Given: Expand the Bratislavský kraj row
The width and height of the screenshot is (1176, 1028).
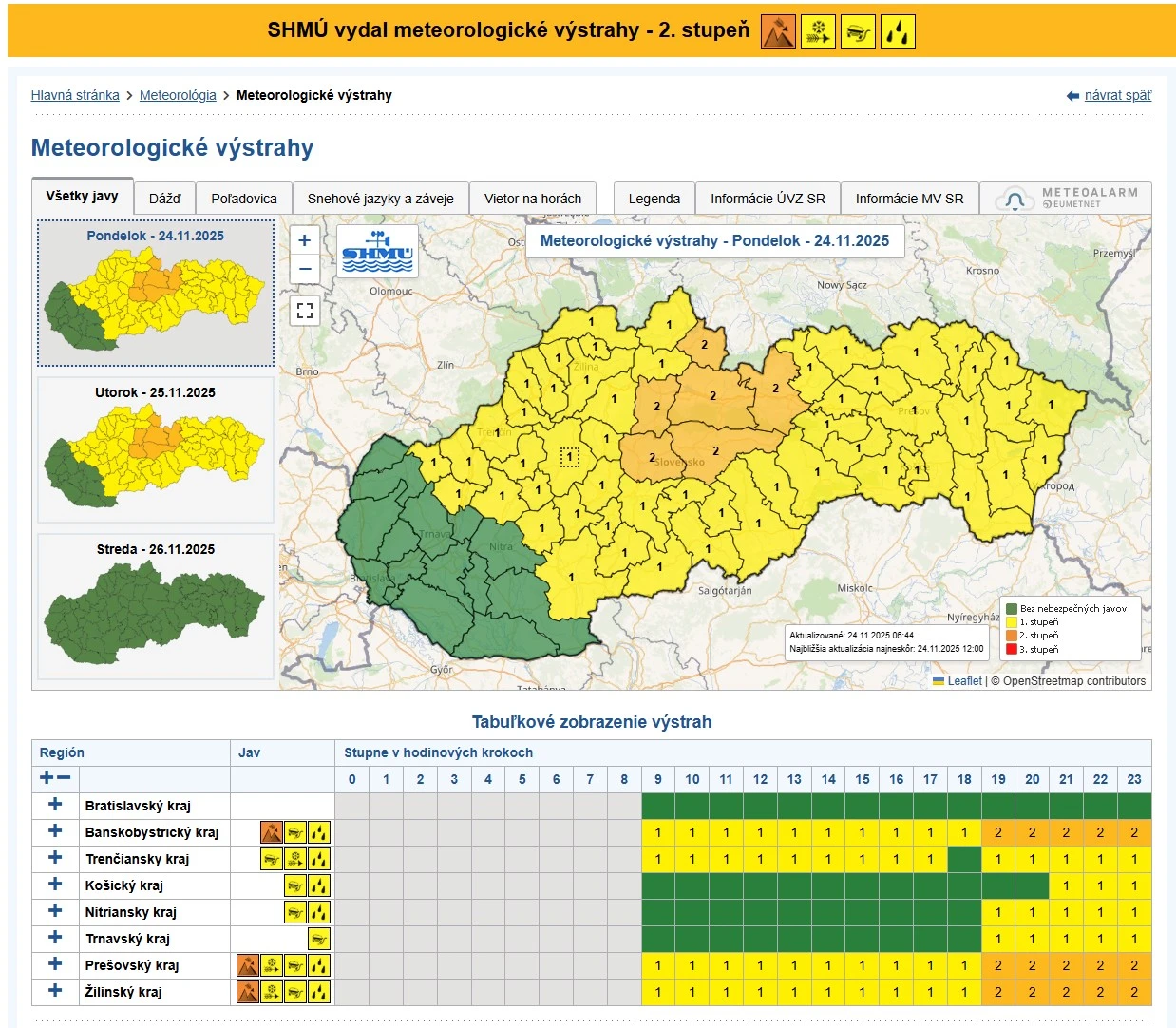Looking at the screenshot, I should point(55,805).
